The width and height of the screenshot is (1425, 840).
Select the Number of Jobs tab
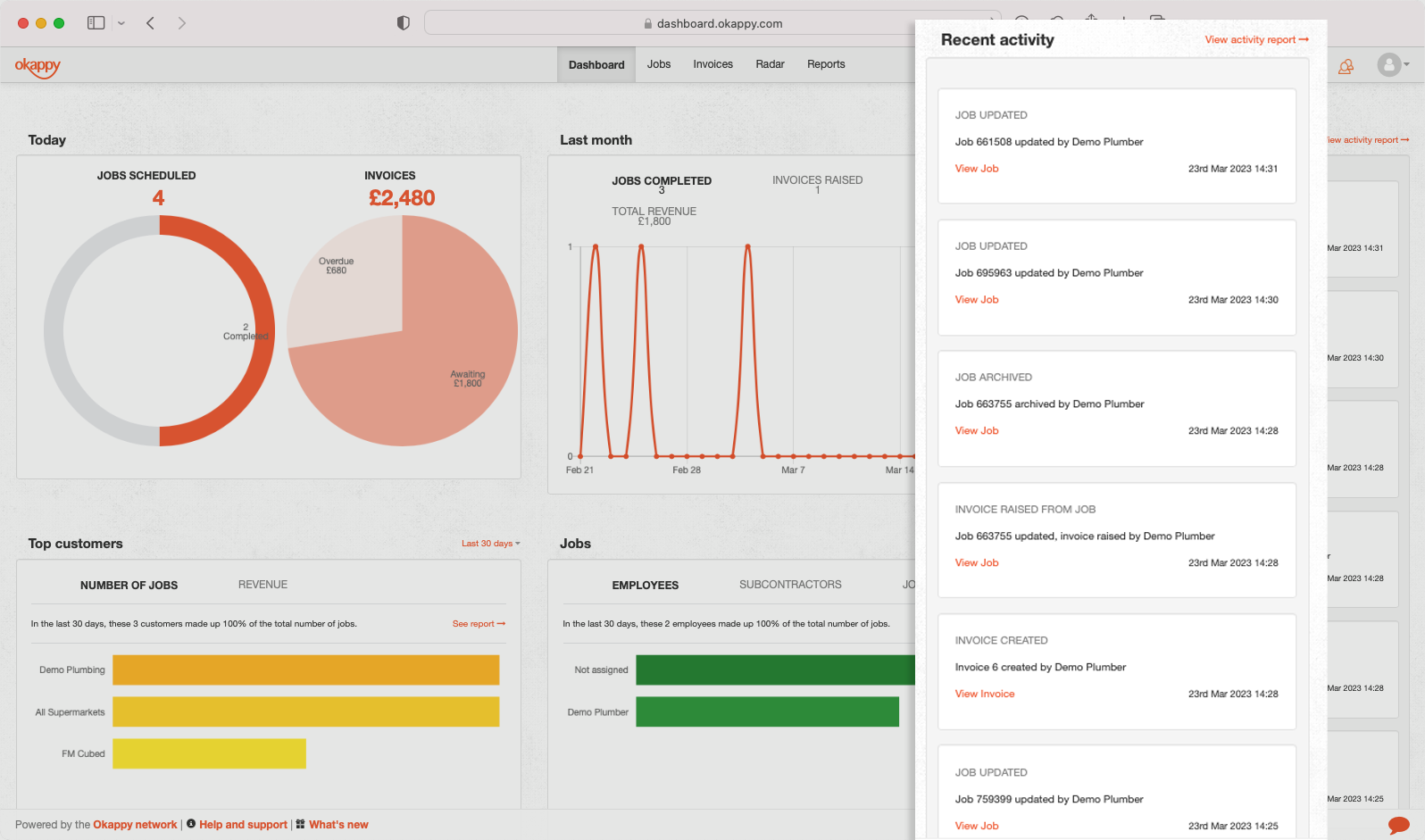129,586
